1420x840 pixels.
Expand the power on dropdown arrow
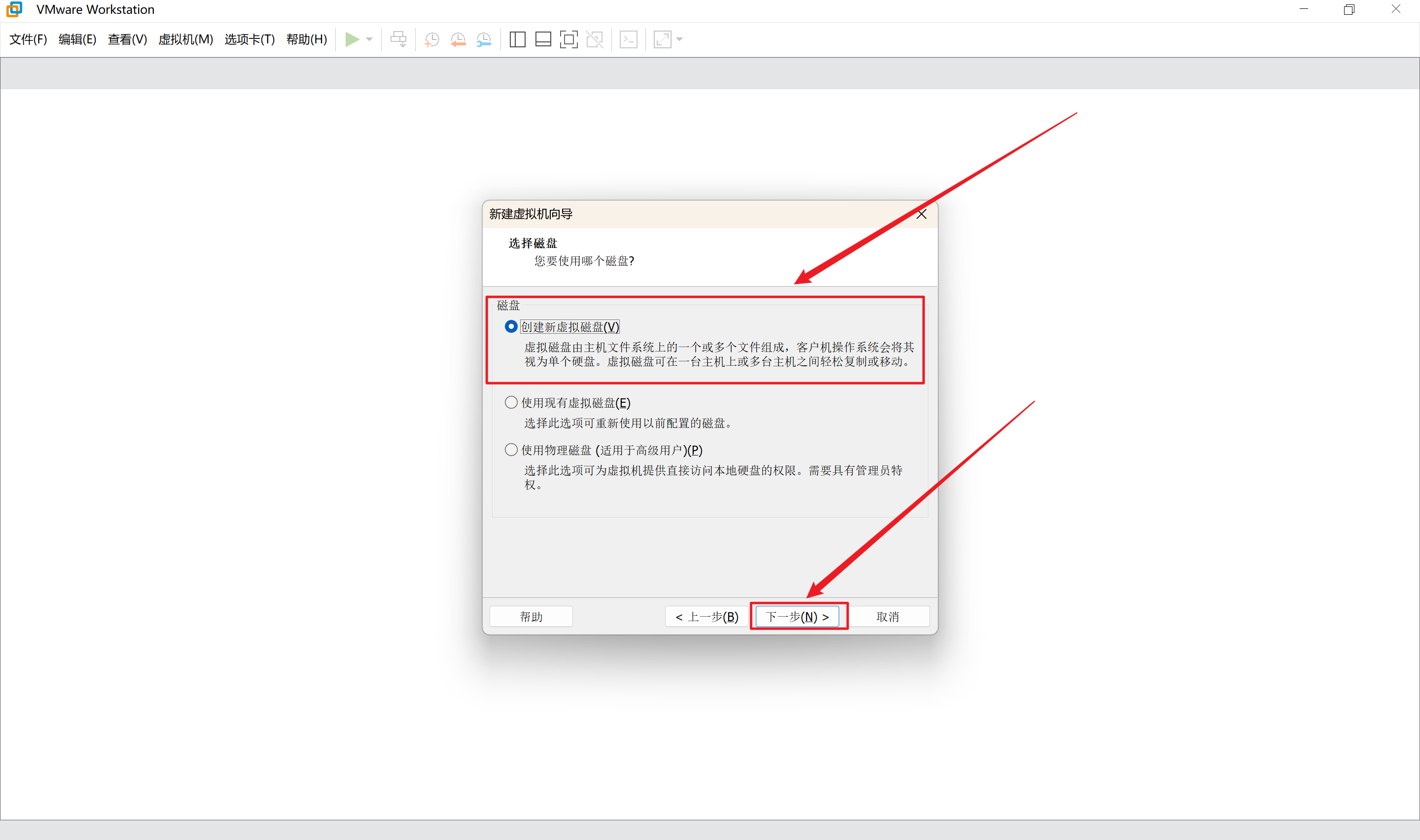tap(370, 39)
